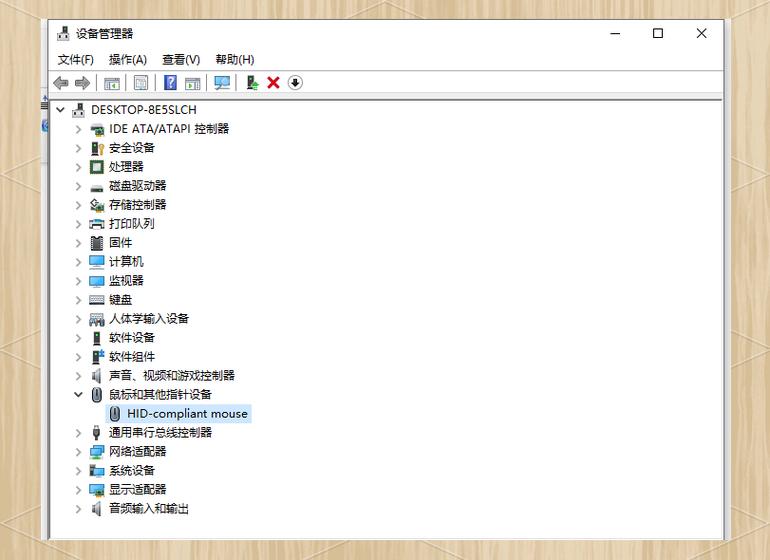The width and height of the screenshot is (770, 560).
Task: Open the 查看(V) menu
Action: coord(181,59)
